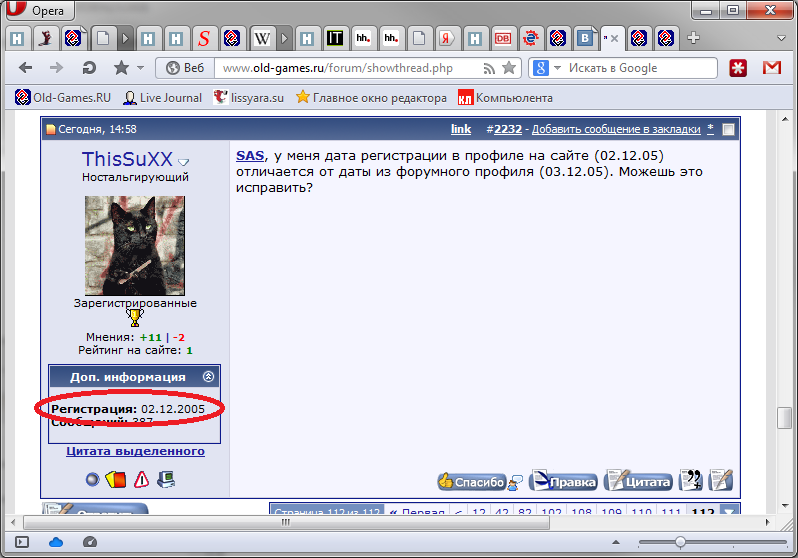Expand the tab stack beside the Wikipedia tab
The height and width of the screenshot is (558, 798).
pyautogui.click(x=284, y=38)
